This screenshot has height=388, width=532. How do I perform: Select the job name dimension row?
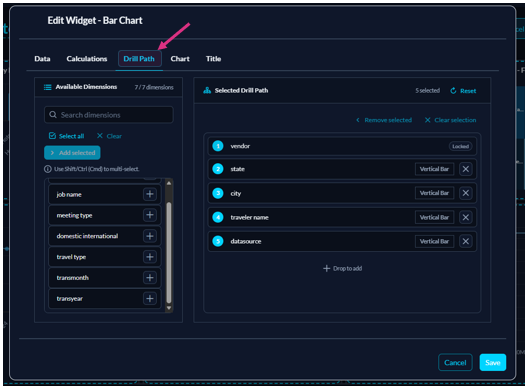[x=104, y=194]
